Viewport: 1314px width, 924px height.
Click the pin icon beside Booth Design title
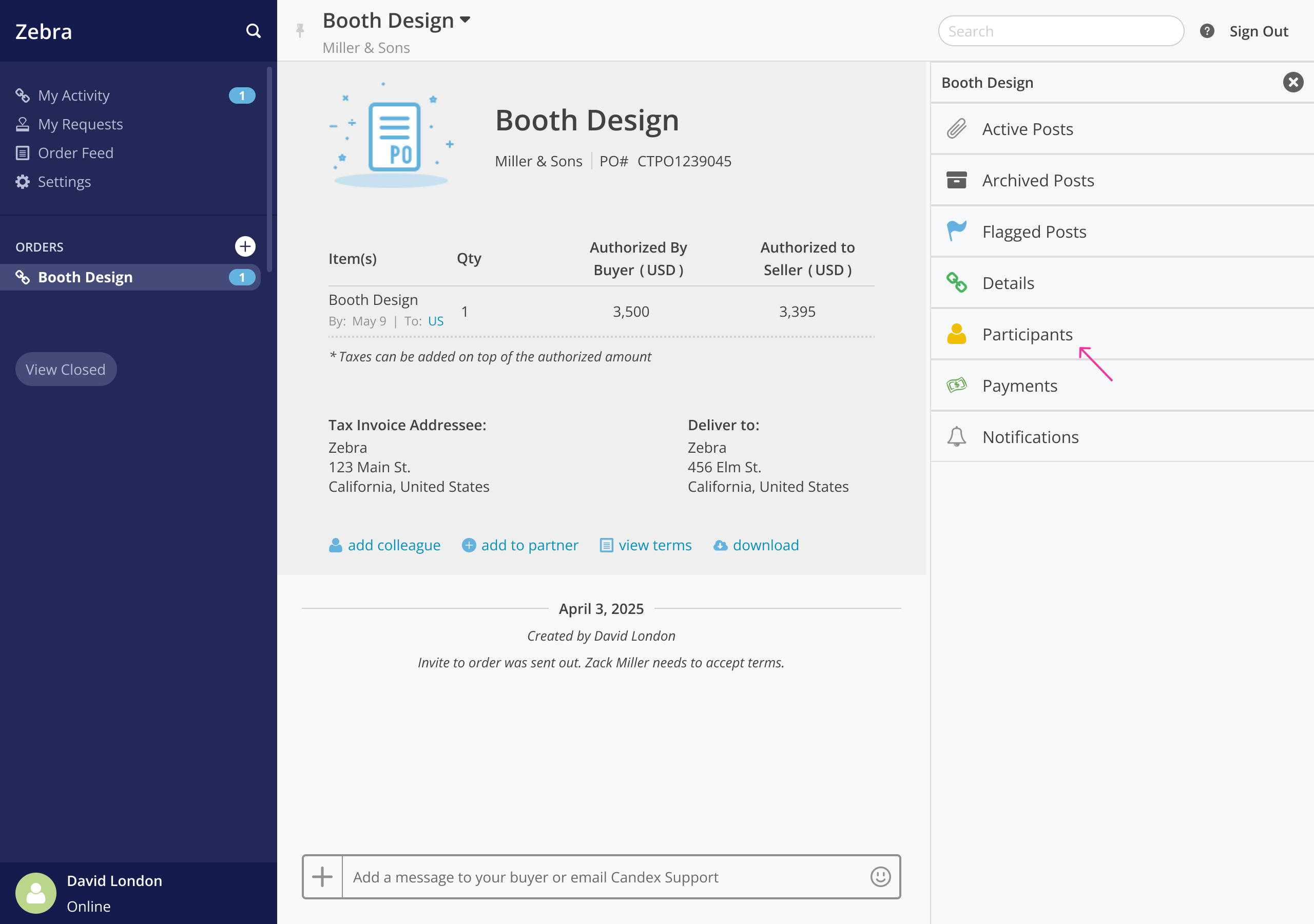tap(300, 30)
